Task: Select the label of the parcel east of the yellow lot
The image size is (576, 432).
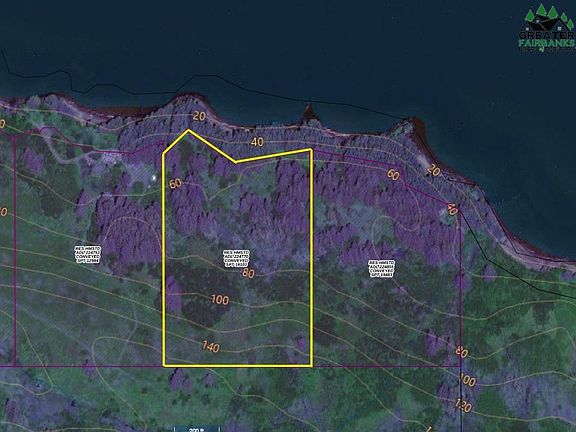Action: [382, 269]
